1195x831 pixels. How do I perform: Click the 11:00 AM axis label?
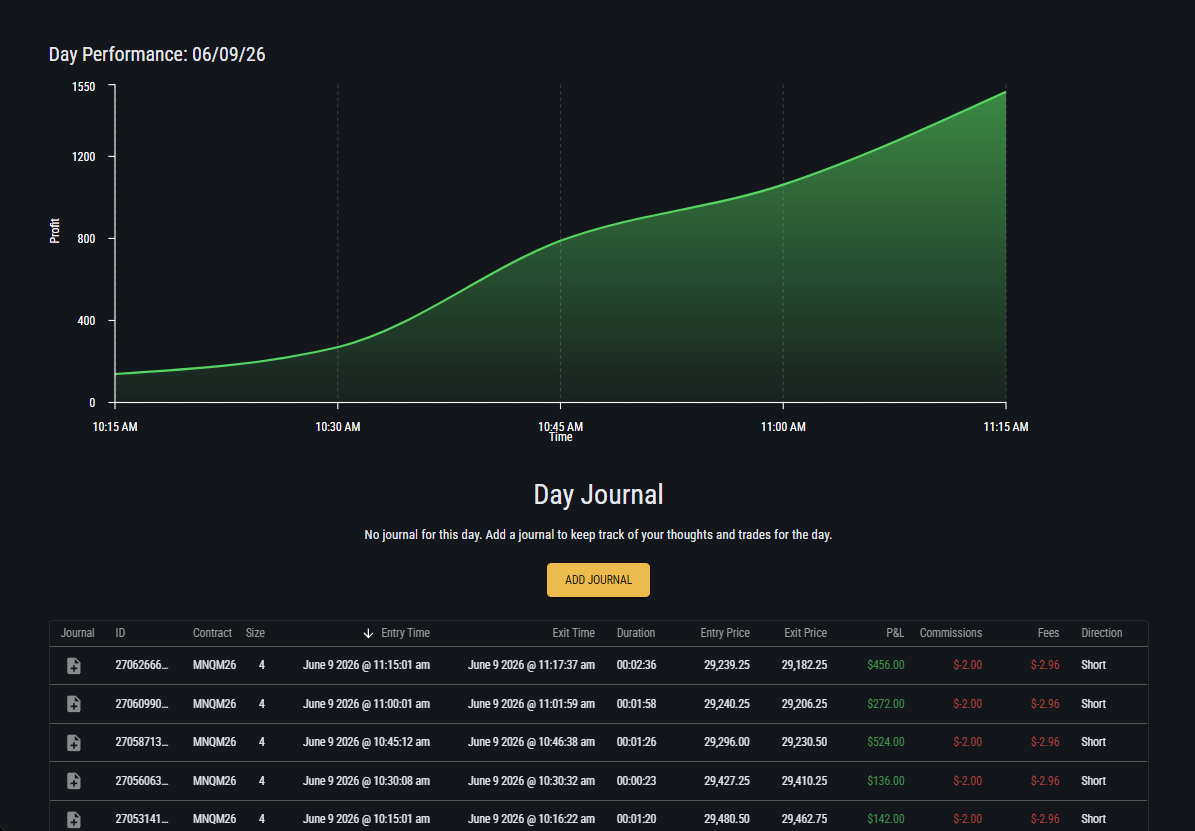(x=783, y=427)
